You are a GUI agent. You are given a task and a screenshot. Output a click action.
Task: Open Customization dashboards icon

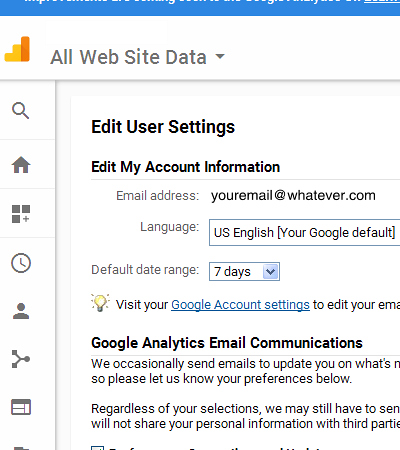21,214
